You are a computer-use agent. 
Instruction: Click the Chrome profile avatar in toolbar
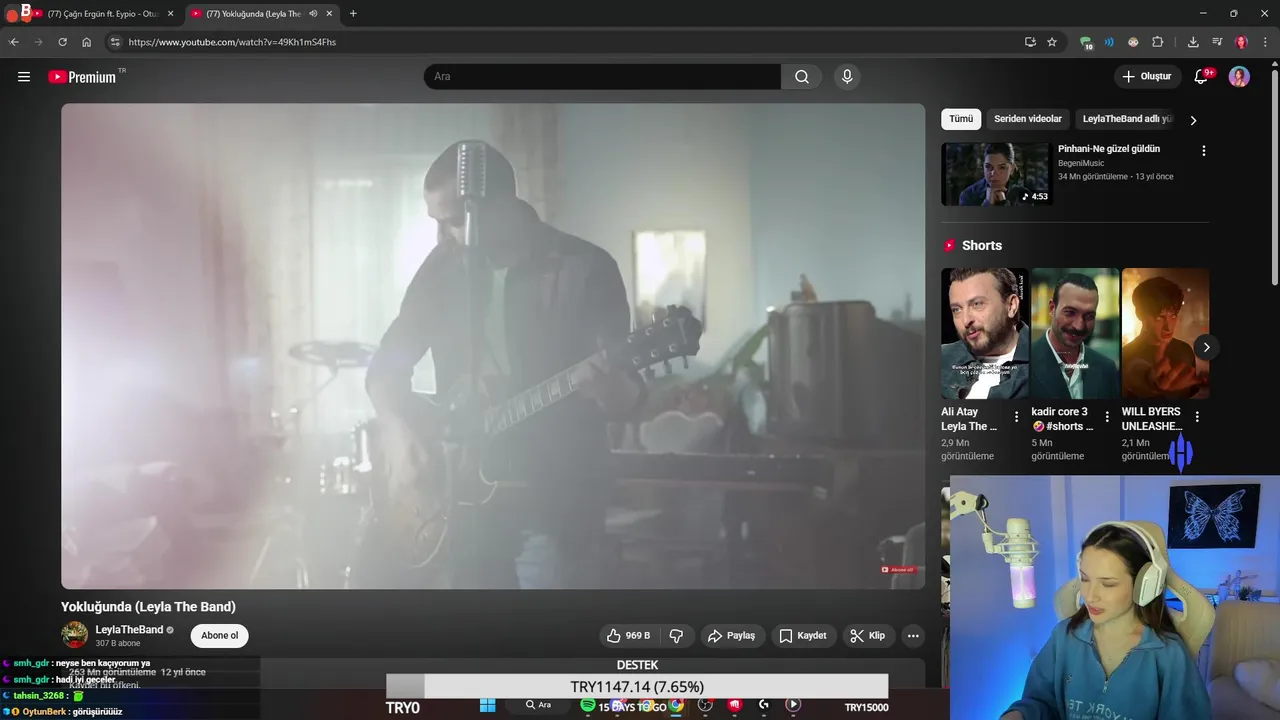tap(1241, 42)
